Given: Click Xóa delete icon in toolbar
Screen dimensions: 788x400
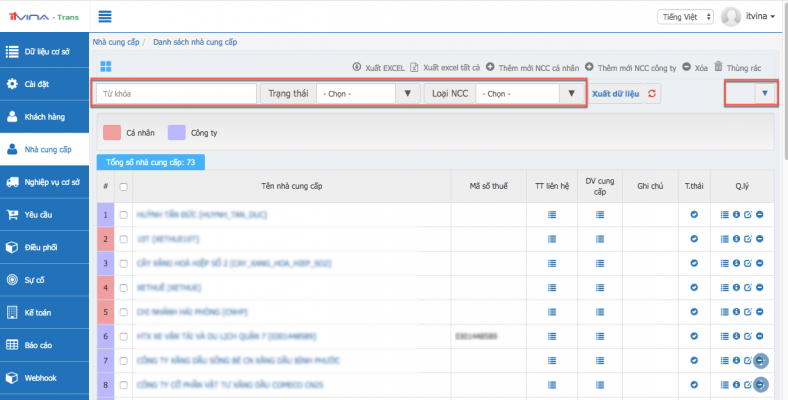Looking at the screenshot, I should [694, 67].
